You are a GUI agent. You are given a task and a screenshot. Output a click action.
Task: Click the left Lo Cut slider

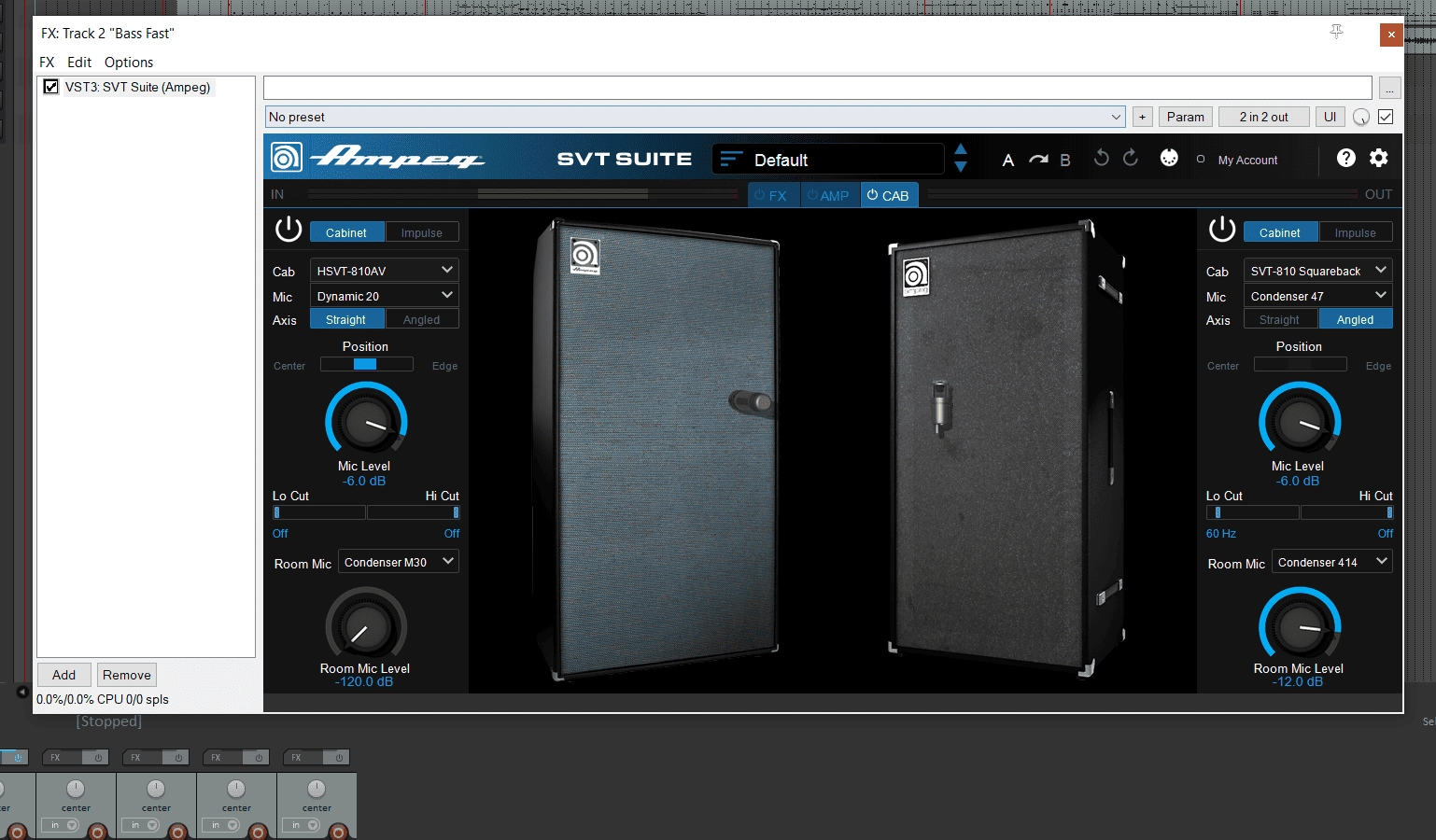(318, 512)
